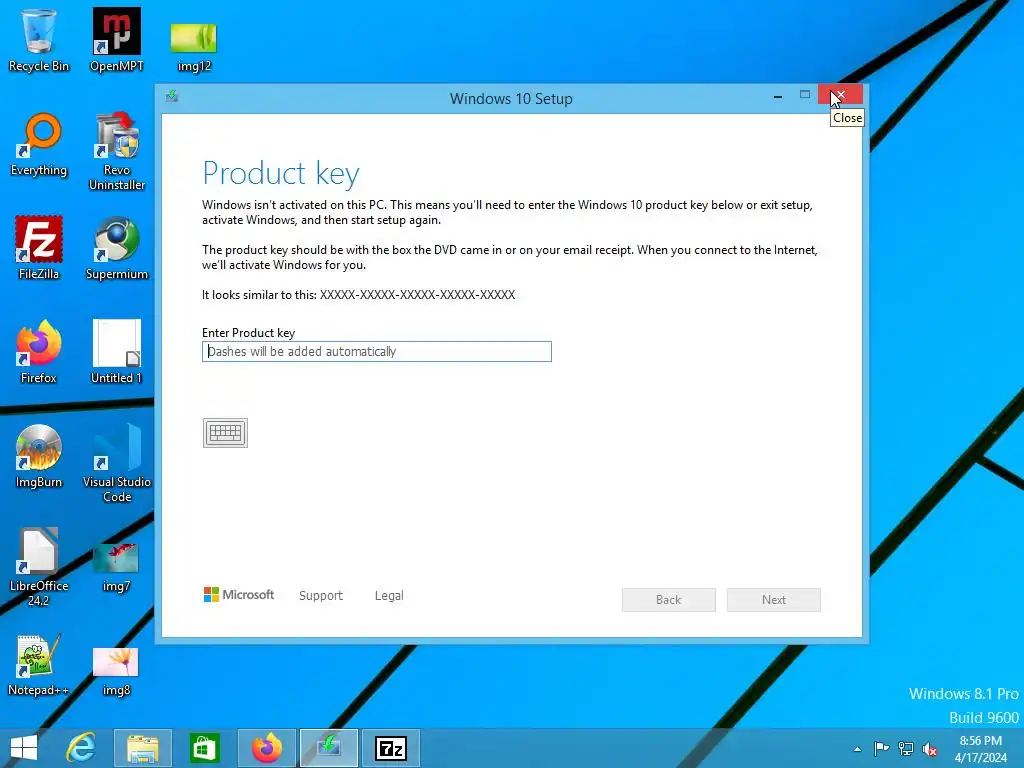Select the Visual Studio Code shortcut
The image size is (1024, 768).
(x=117, y=463)
